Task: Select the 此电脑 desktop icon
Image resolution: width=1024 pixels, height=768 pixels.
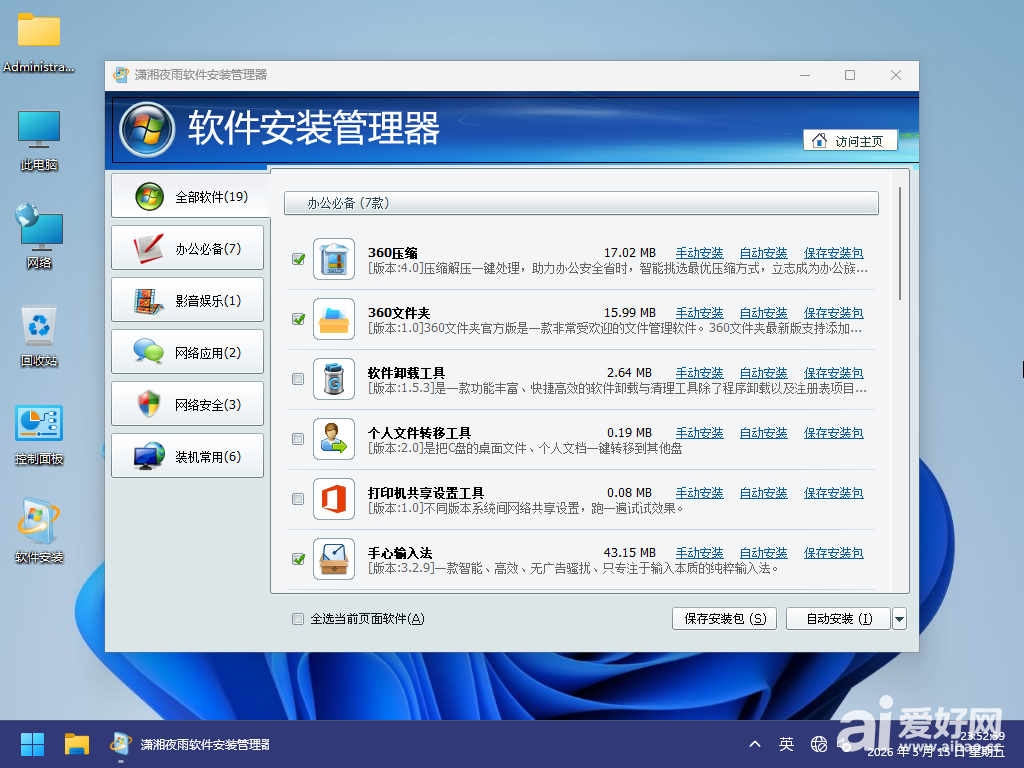Action: point(39,141)
